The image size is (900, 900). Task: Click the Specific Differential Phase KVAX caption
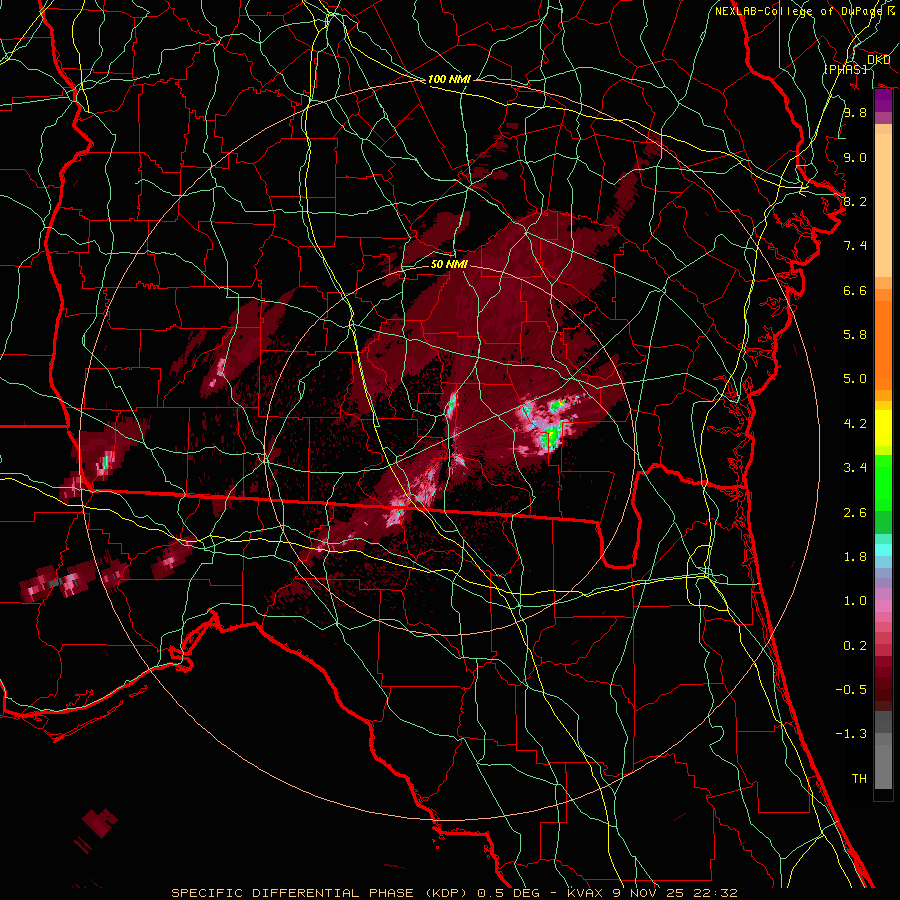454,893
